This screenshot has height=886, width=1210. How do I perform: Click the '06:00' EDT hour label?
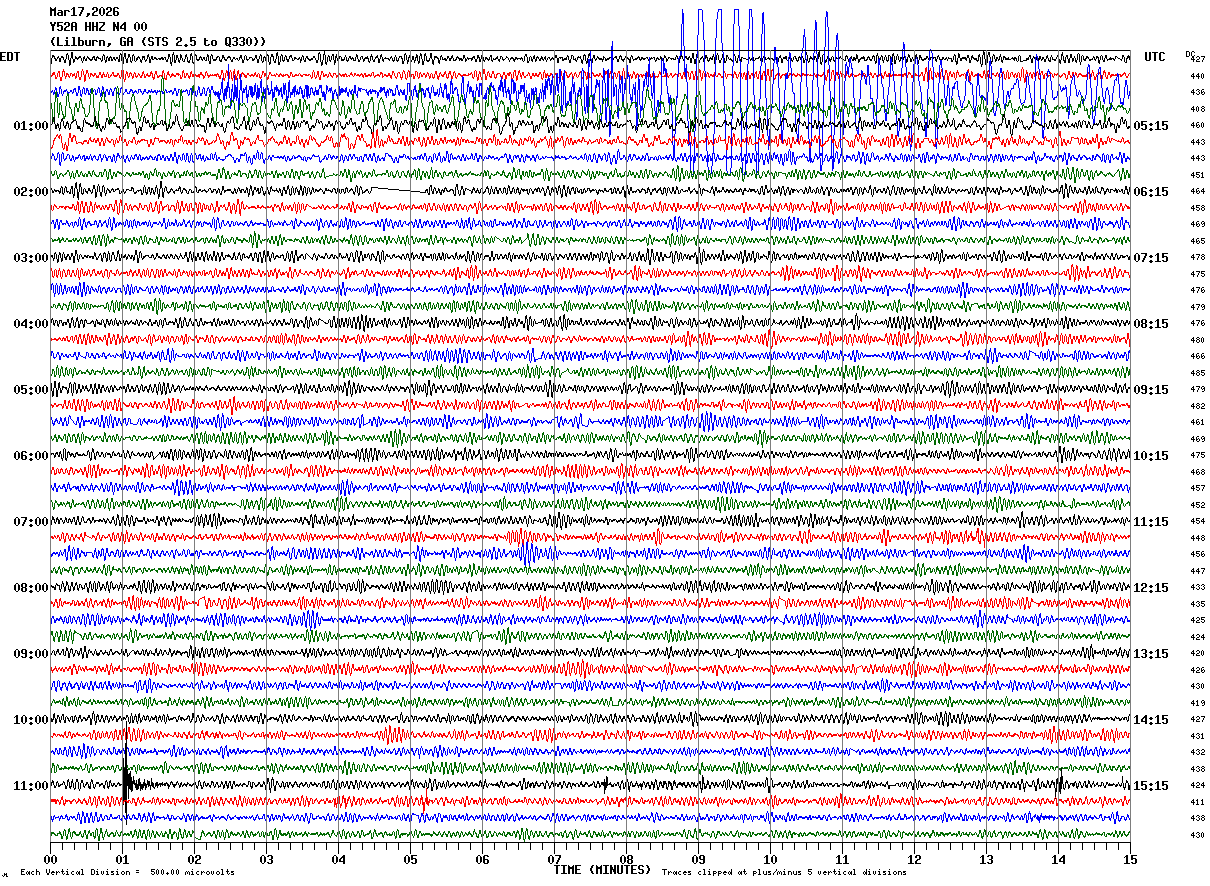click(x=30, y=456)
